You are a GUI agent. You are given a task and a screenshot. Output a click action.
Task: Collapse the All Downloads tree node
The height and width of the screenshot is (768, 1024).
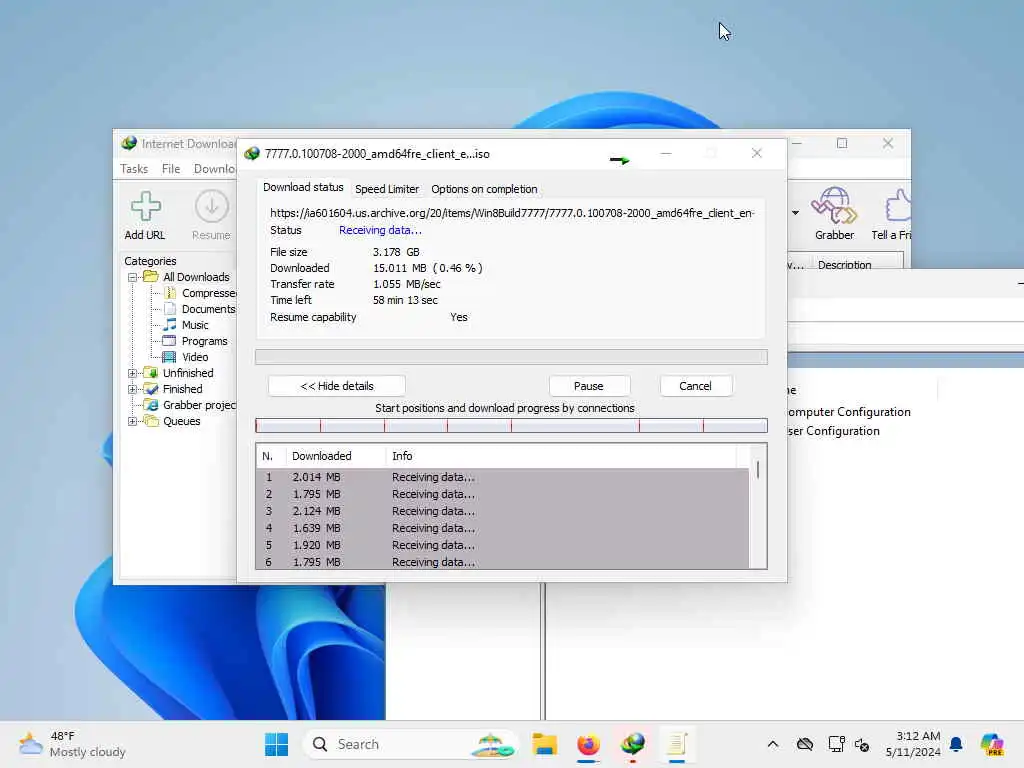pos(133,277)
